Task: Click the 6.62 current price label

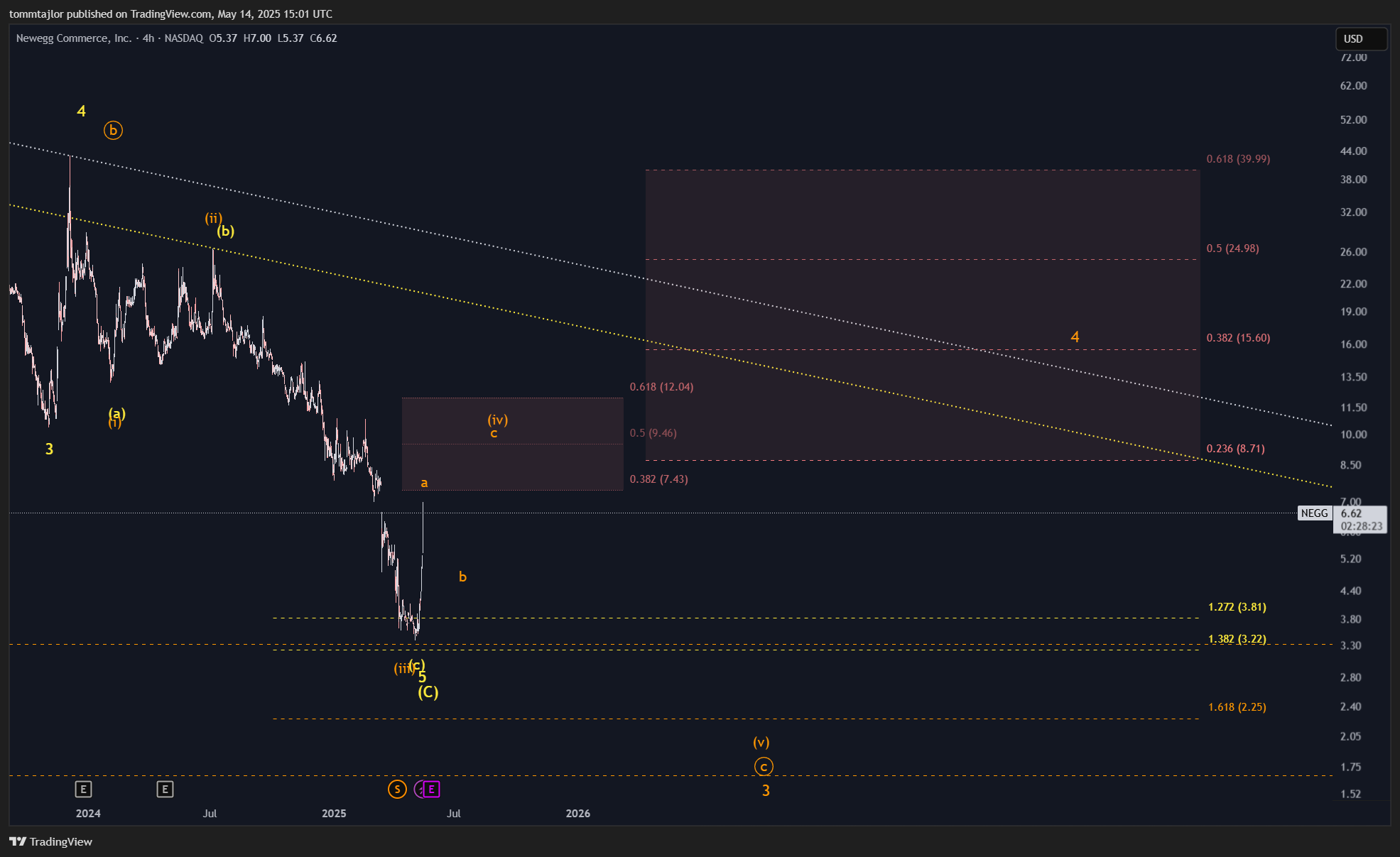Action: (1351, 513)
